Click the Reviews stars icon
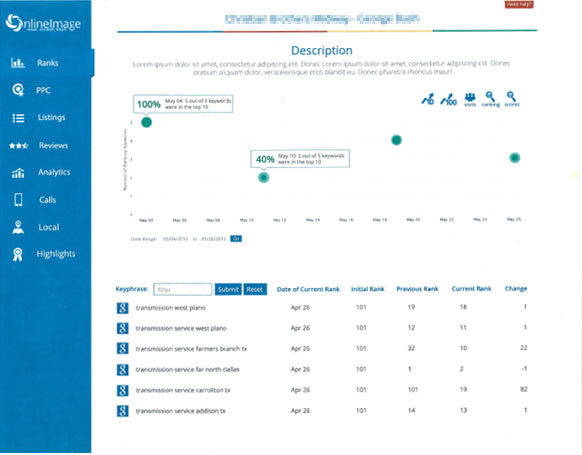The image size is (582, 455). [x=19, y=145]
